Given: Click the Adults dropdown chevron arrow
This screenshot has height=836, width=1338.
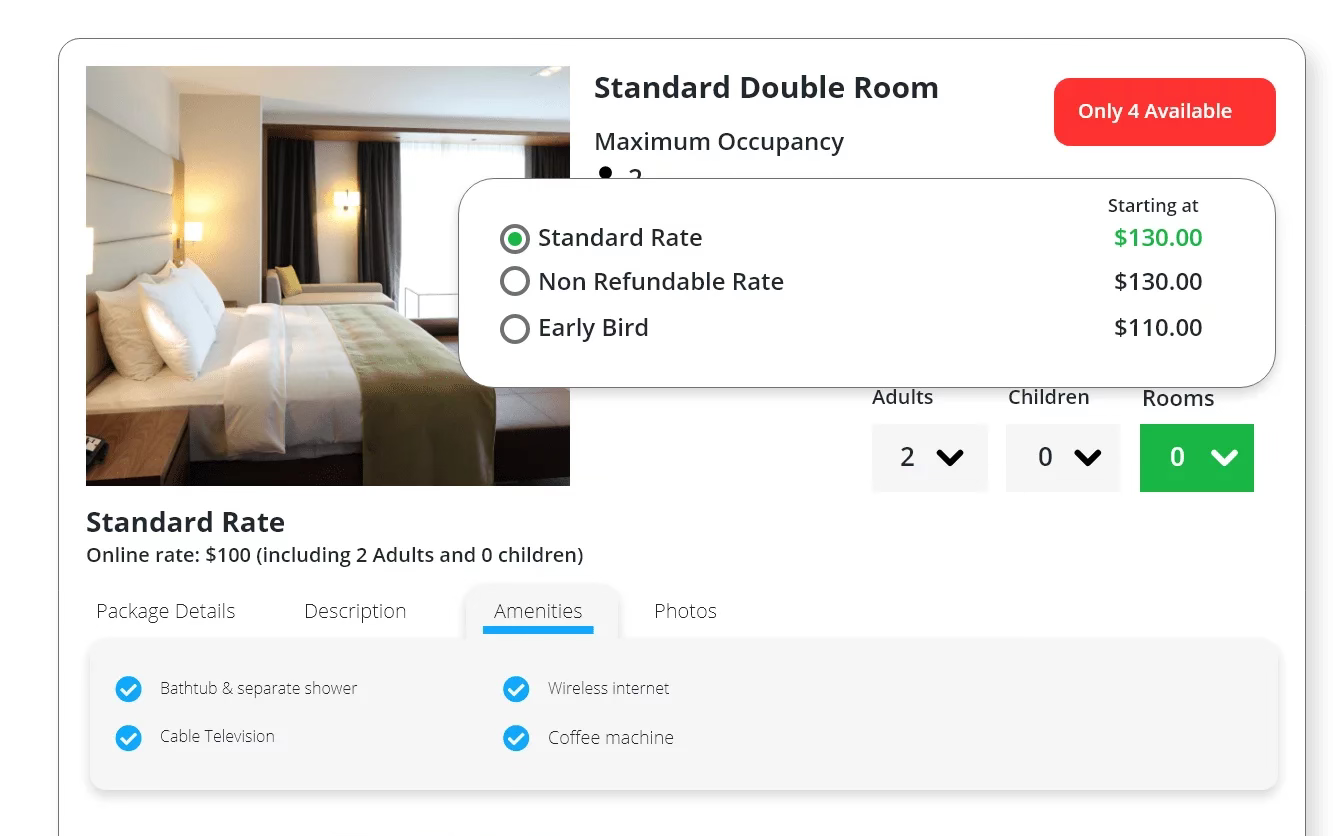Looking at the screenshot, I should [949, 457].
